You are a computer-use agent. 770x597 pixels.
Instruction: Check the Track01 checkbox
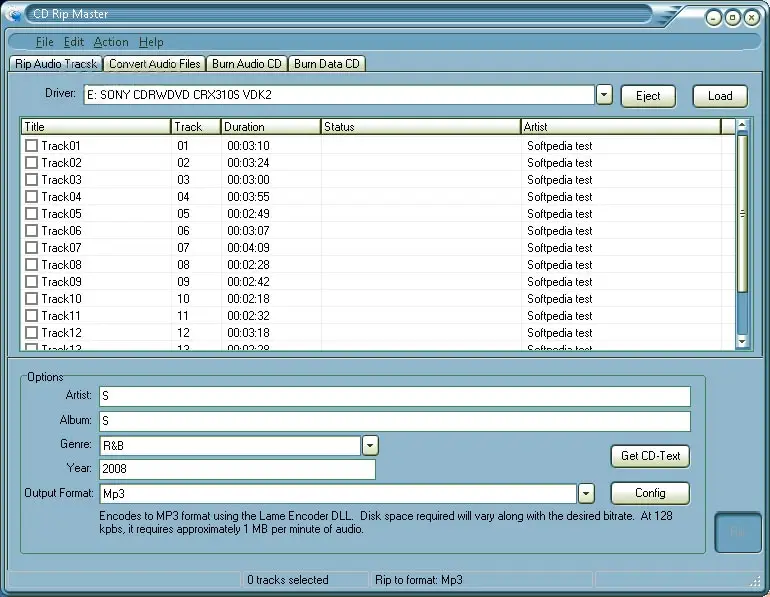click(31, 146)
